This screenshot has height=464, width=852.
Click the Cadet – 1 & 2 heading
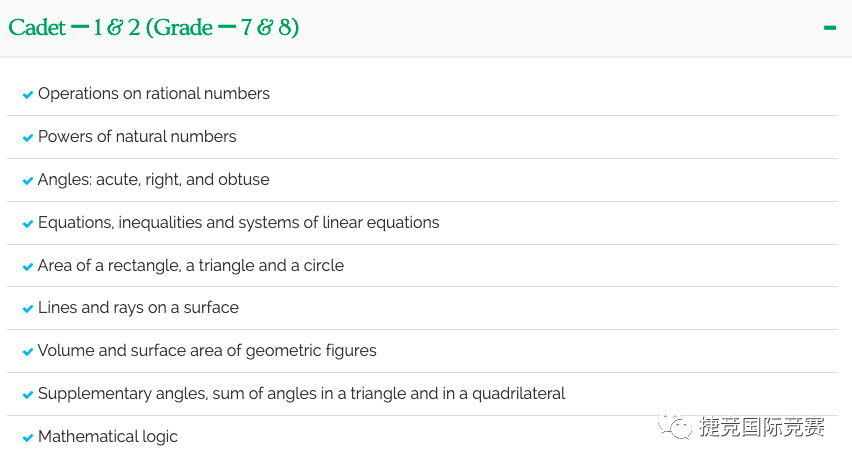[x=154, y=27]
